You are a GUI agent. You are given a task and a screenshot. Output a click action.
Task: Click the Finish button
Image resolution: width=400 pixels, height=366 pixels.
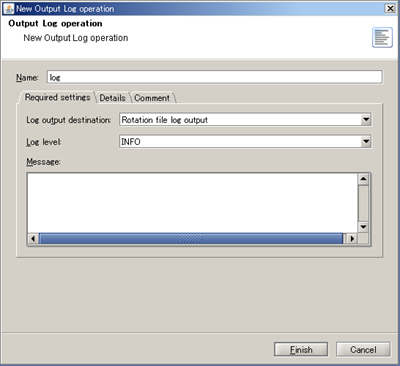[301, 349]
